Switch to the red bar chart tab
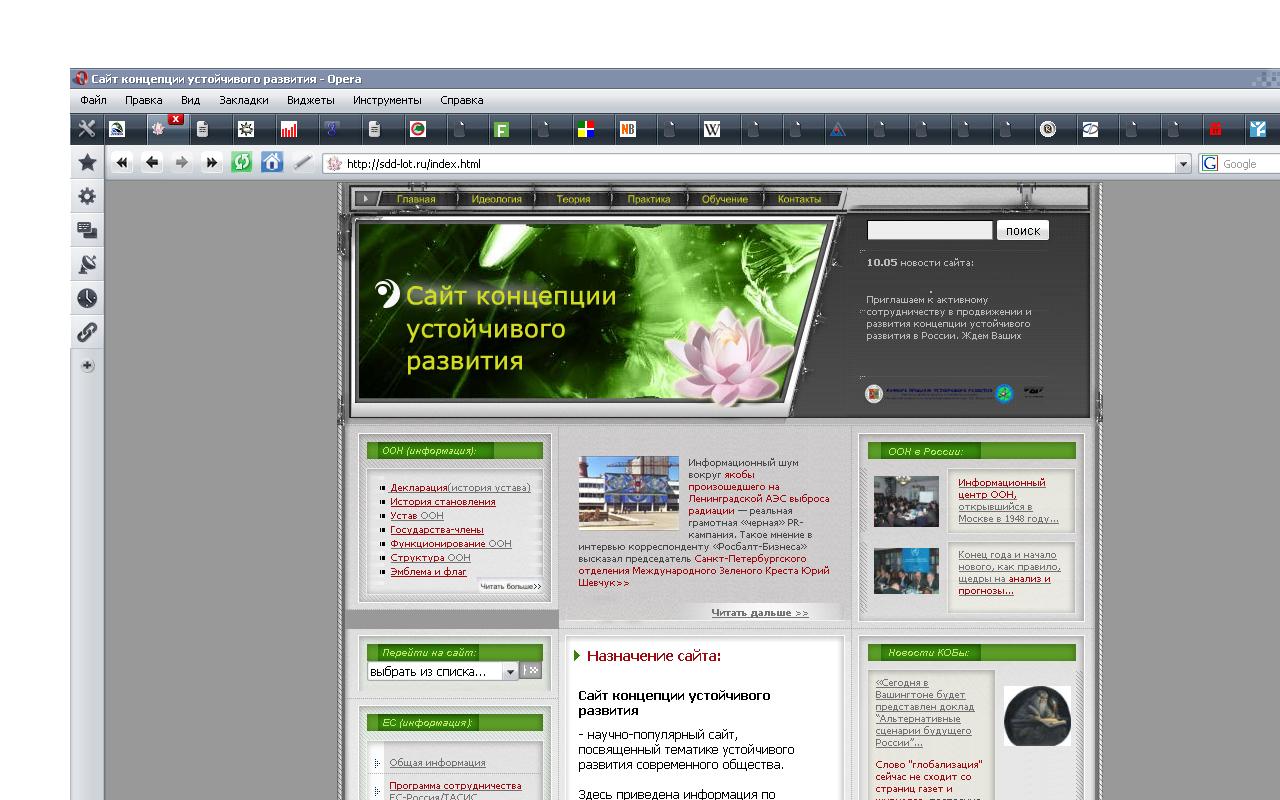This screenshot has width=1280, height=800. (x=289, y=129)
